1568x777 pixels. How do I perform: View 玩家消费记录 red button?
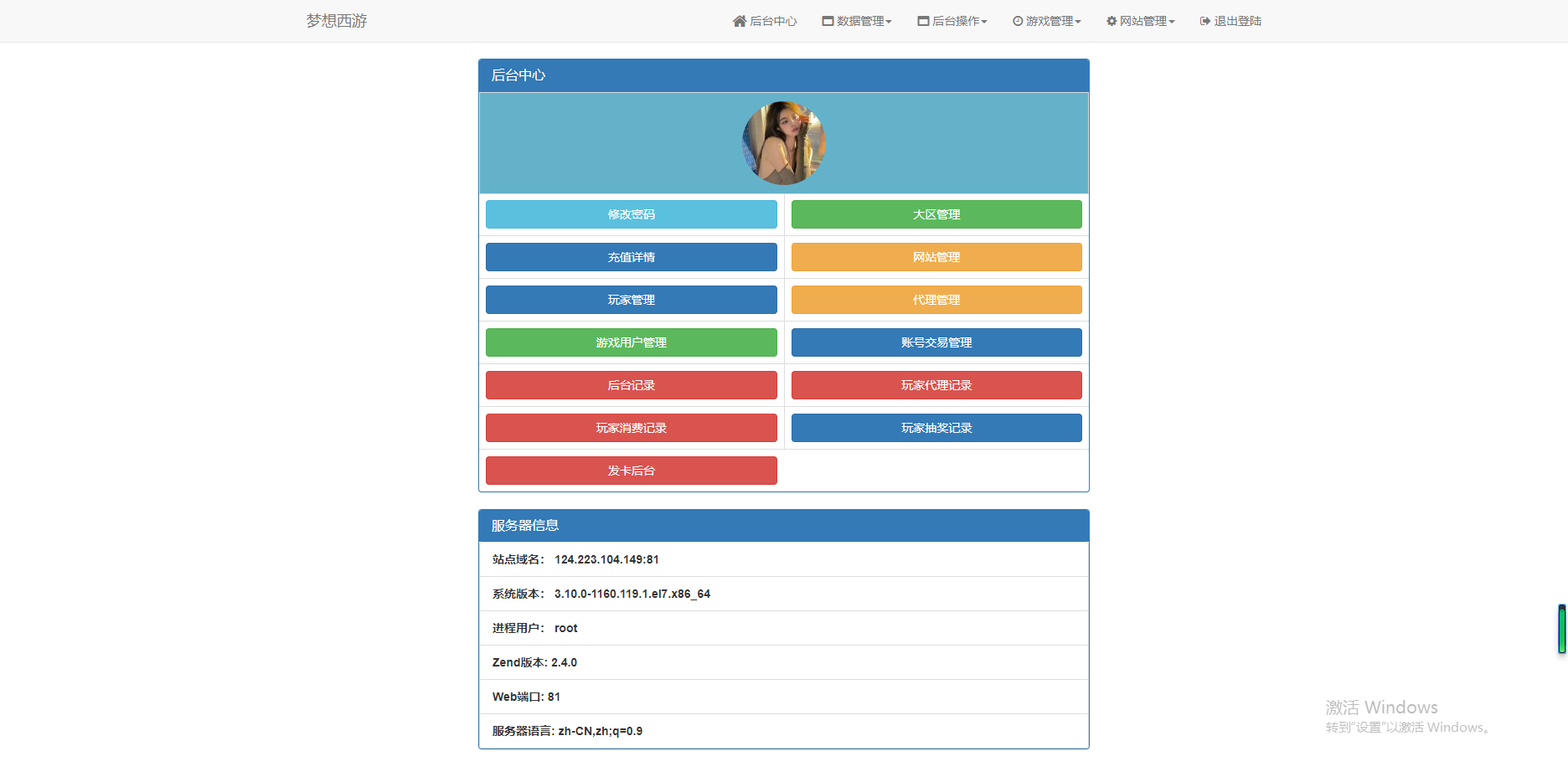[631, 428]
